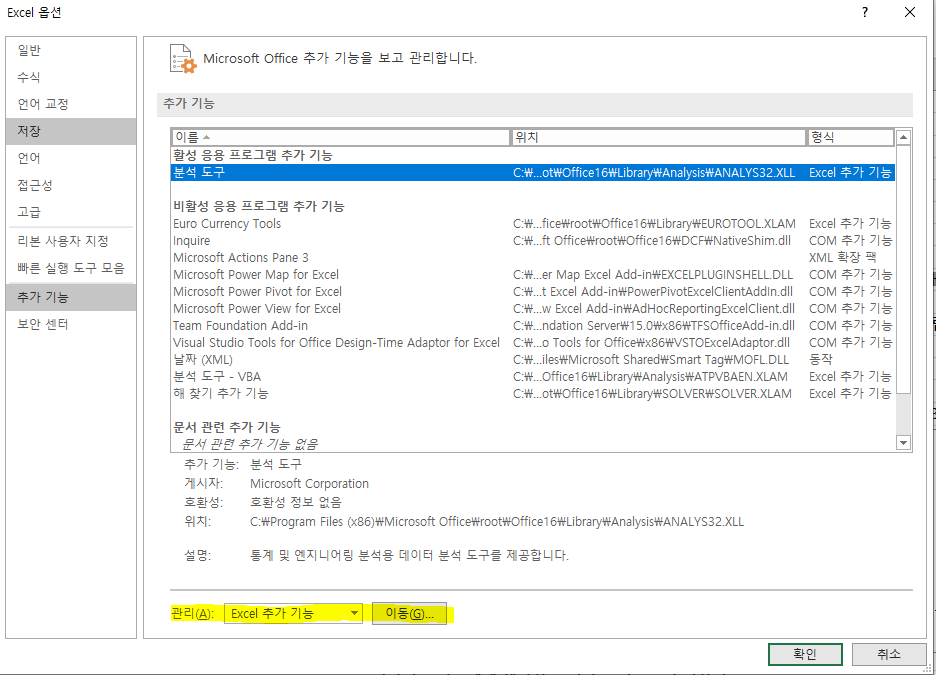Open 리본 사용자 지정 settings
This screenshot has width=936, height=675.
click(70, 241)
